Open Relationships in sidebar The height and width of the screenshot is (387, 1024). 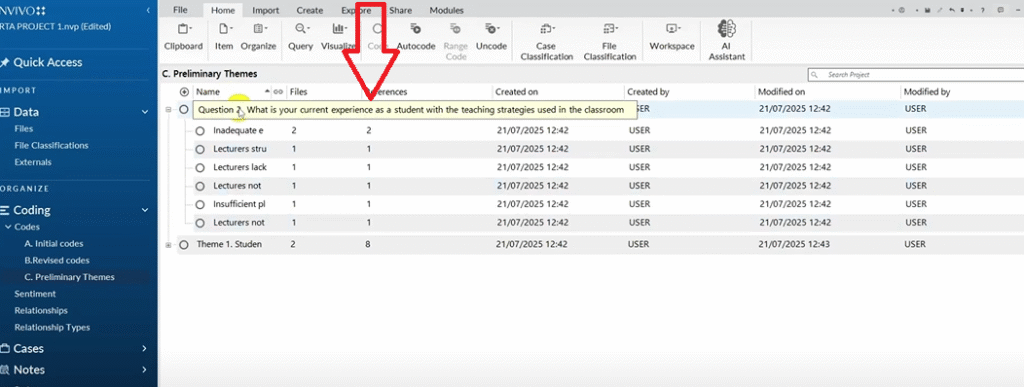point(40,311)
